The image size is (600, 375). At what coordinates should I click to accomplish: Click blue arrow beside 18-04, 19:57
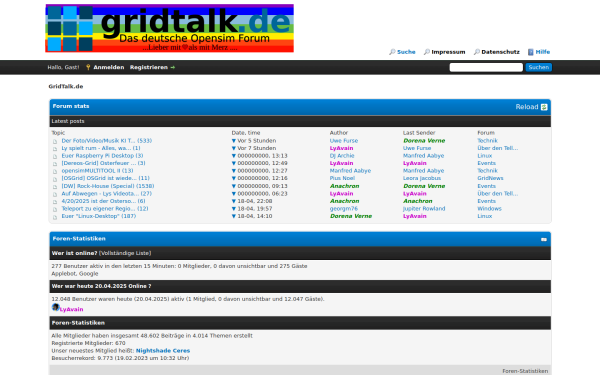point(234,209)
